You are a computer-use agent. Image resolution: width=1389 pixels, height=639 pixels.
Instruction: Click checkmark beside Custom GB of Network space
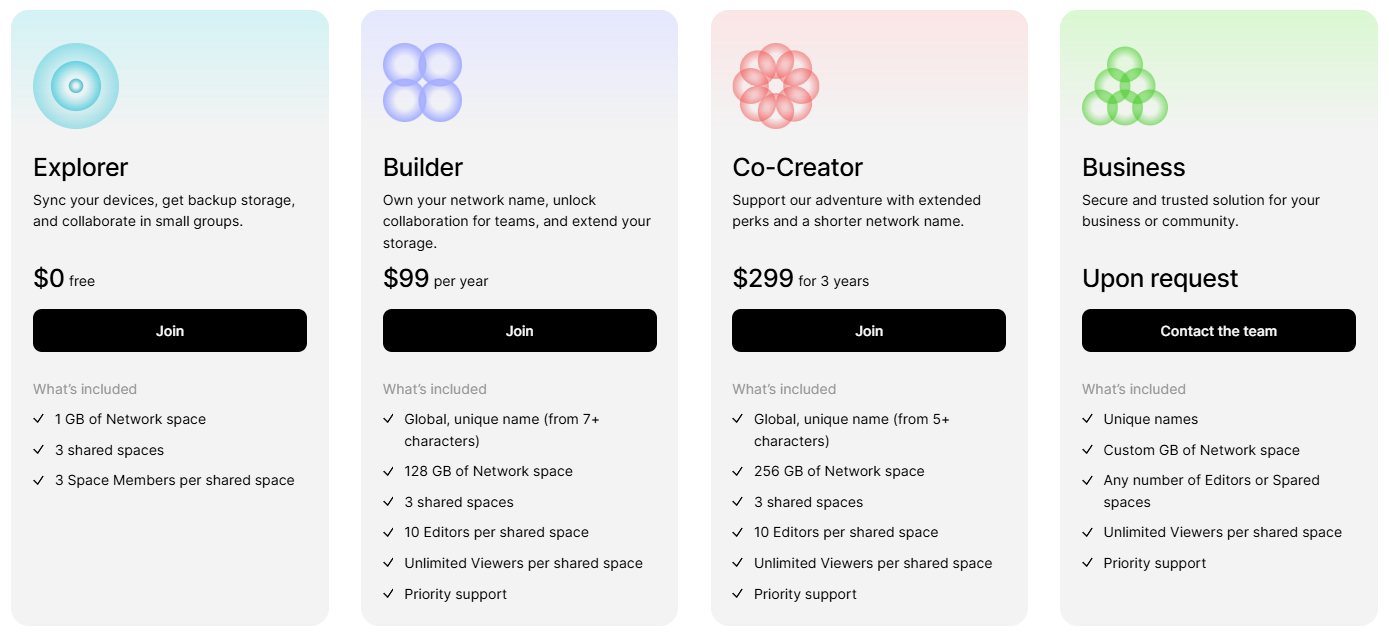(x=1088, y=450)
